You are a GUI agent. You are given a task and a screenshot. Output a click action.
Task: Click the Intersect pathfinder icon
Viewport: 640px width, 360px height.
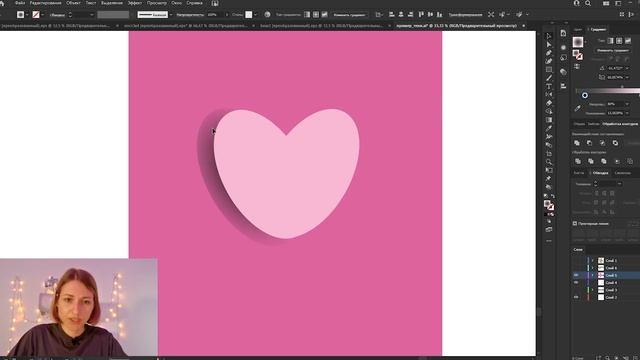pos(602,143)
